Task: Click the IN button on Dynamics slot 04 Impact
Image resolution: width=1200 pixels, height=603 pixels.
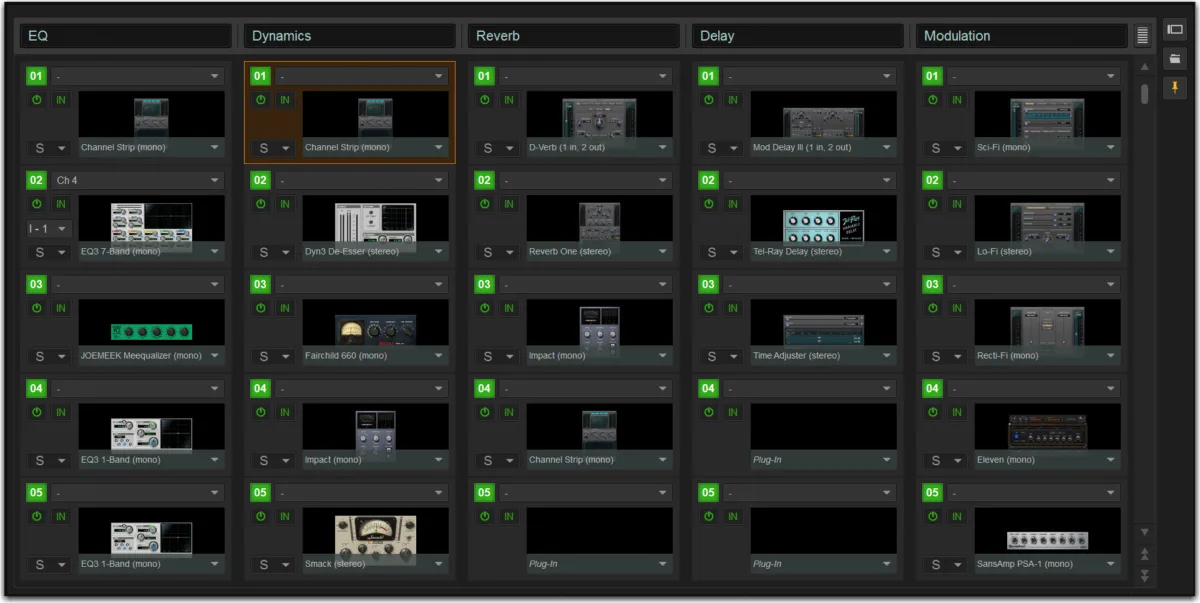Action: click(x=285, y=412)
